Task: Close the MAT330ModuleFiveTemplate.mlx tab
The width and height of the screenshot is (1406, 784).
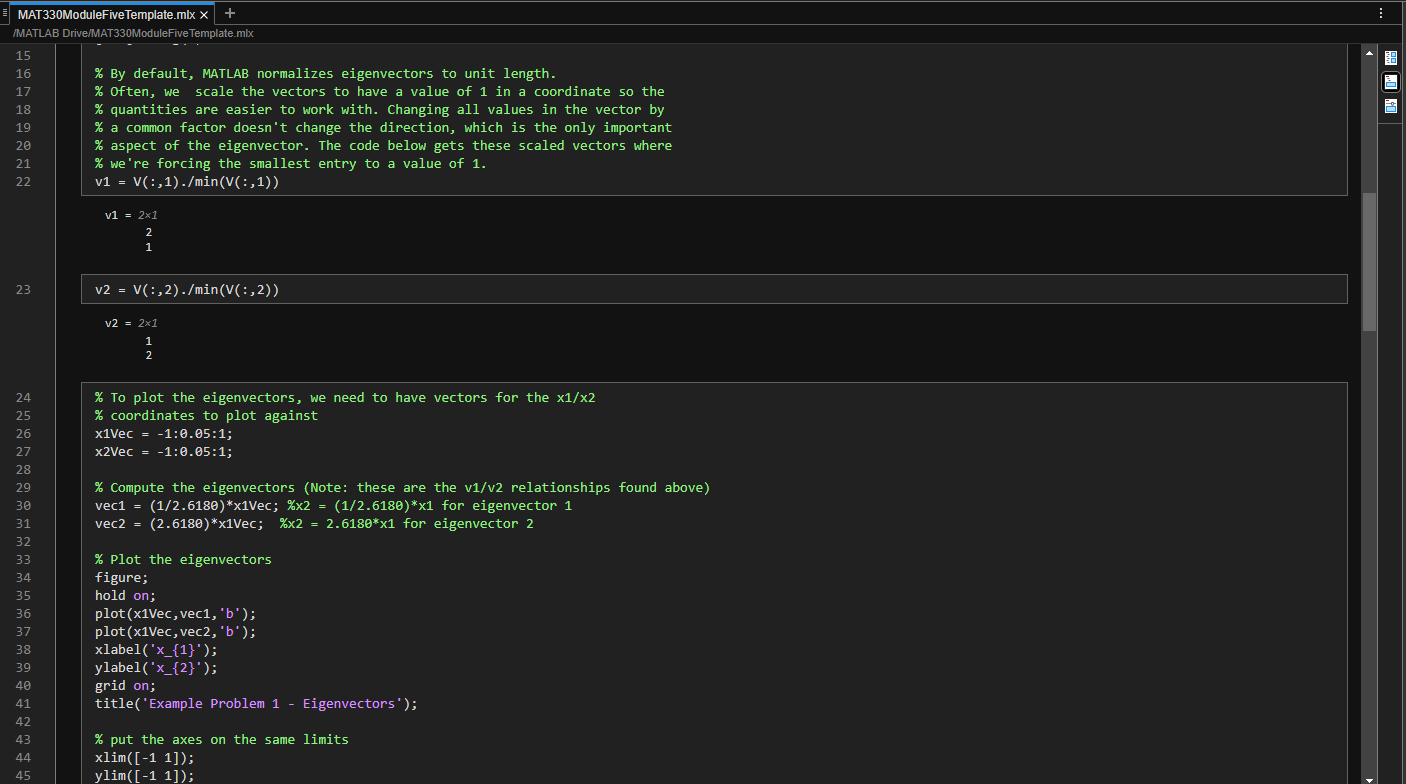Action: coord(205,15)
